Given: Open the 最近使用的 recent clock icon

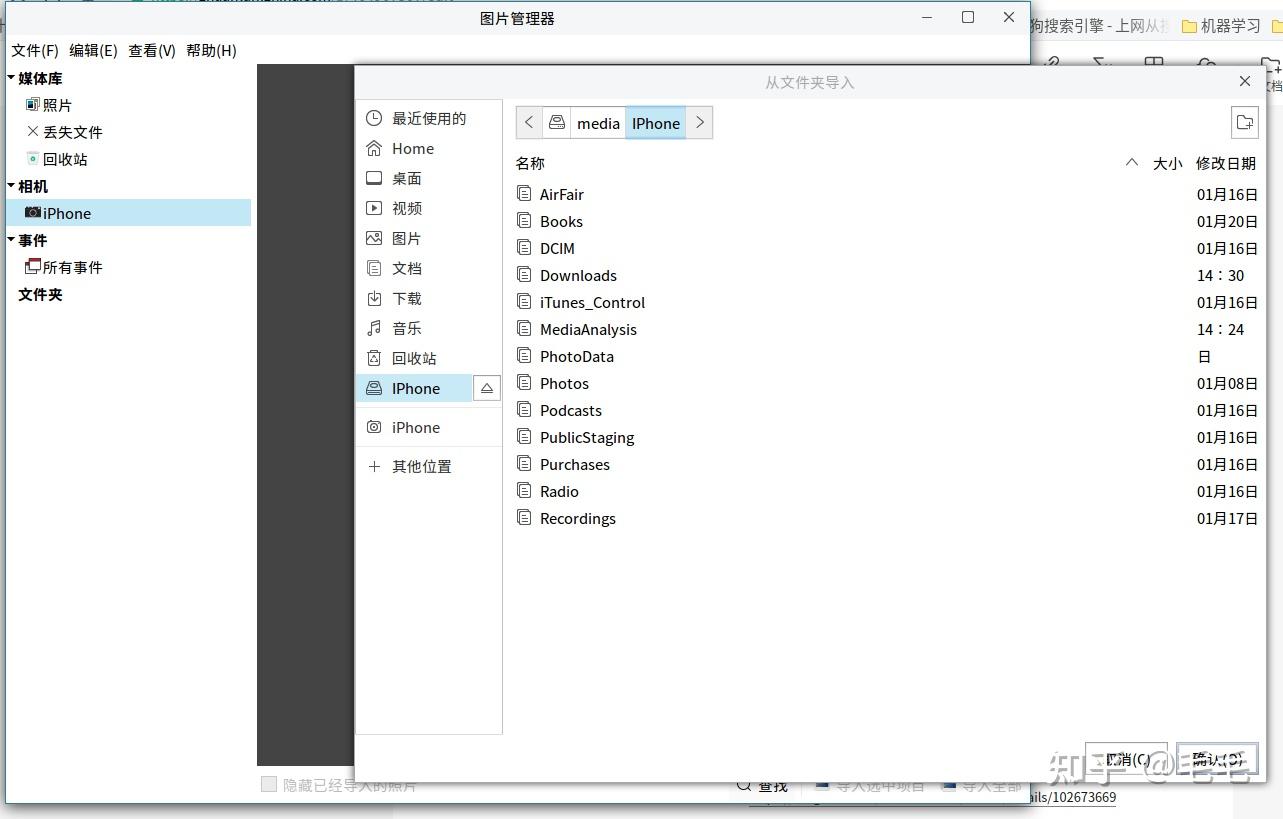Looking at the screenshot, I should click(374, 118).
